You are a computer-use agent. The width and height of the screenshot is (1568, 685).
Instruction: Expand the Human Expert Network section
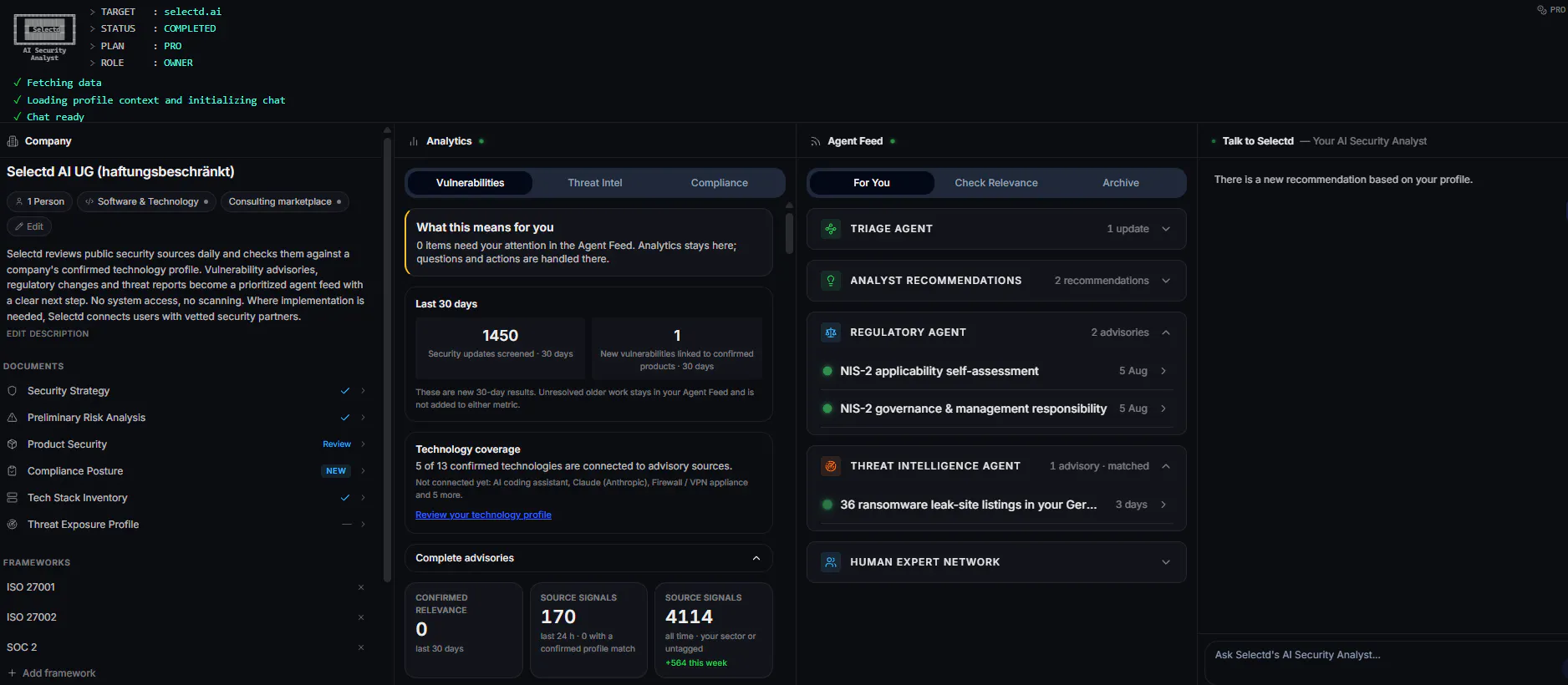tap(1166, 562)
